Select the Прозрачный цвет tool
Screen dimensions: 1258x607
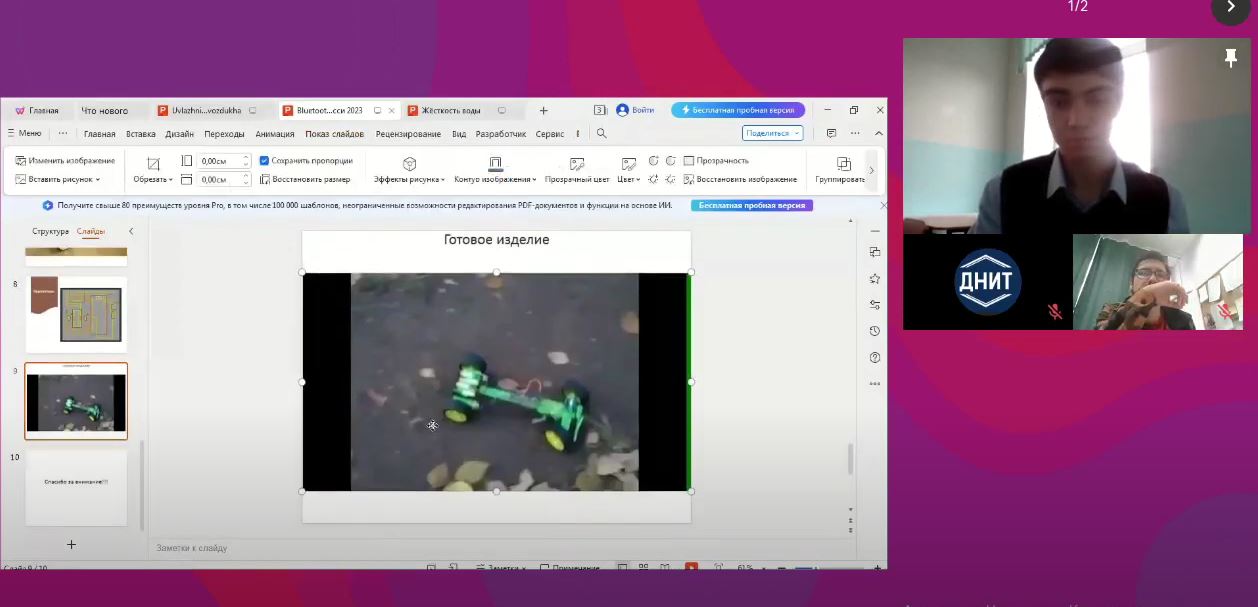click(576, 170)
